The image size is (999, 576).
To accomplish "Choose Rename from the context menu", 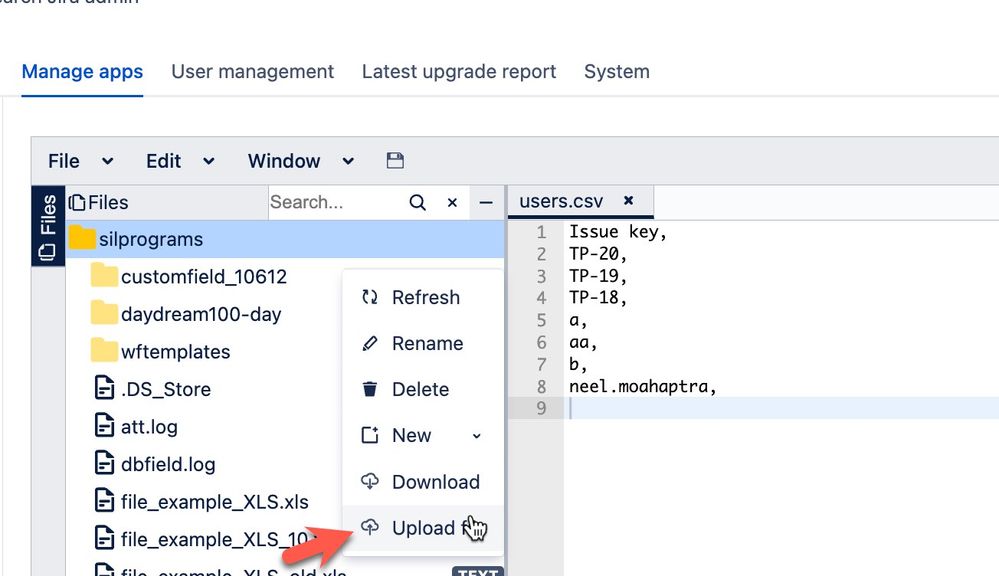I will [423, 343].
